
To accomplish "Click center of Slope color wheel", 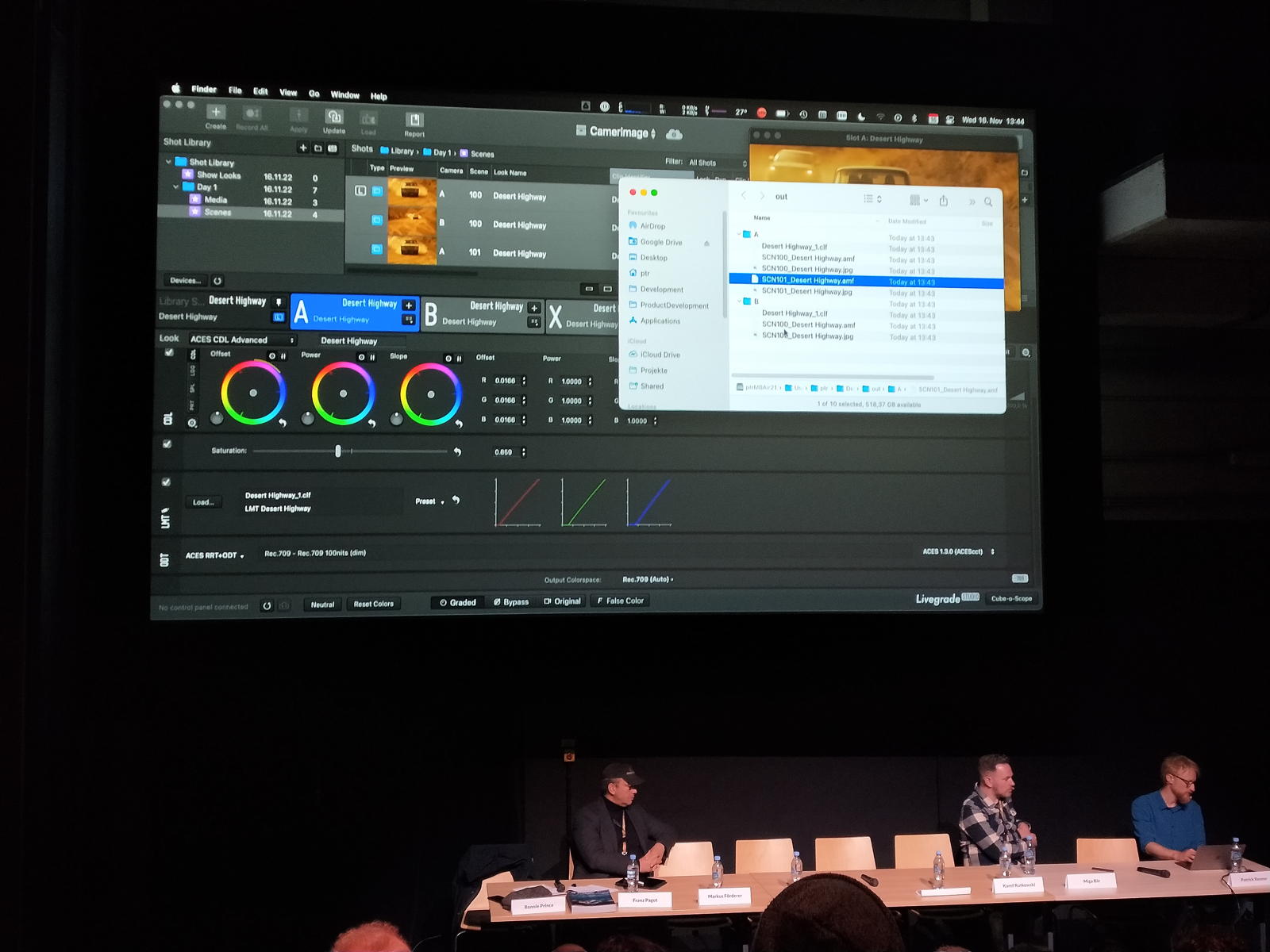I will pyautogui.click(x=431, y=394).
